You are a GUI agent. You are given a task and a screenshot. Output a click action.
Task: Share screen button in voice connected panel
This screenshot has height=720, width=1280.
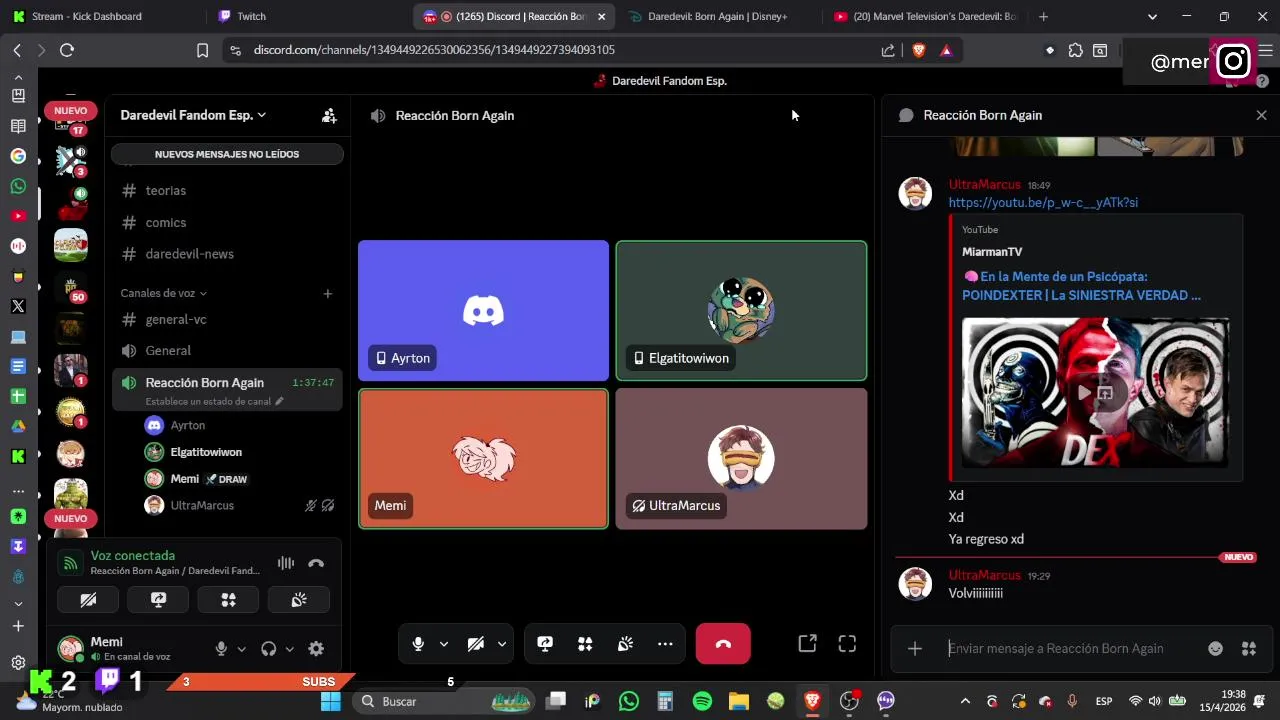coord(158,599)
